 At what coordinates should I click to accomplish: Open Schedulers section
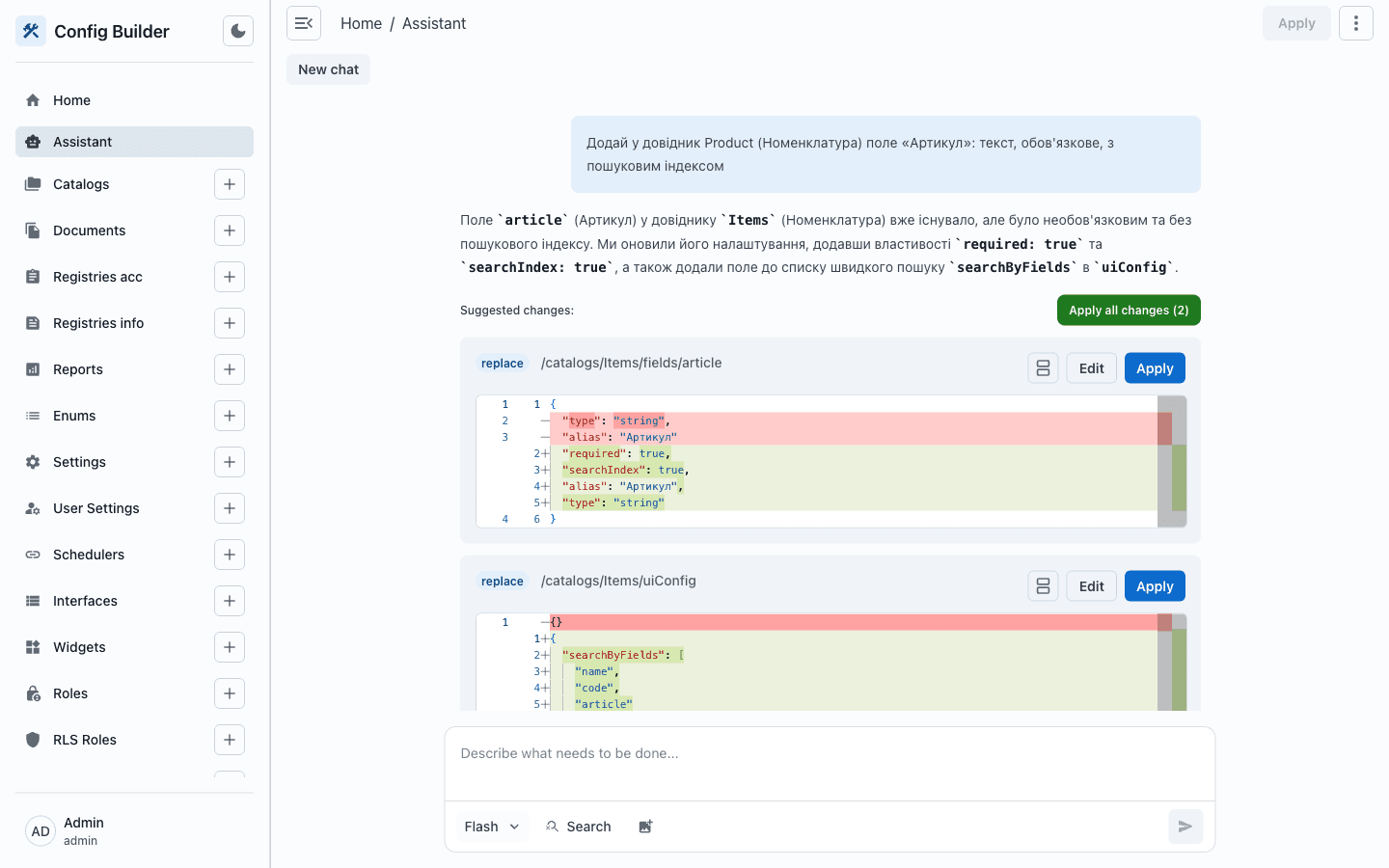point(89,555)
